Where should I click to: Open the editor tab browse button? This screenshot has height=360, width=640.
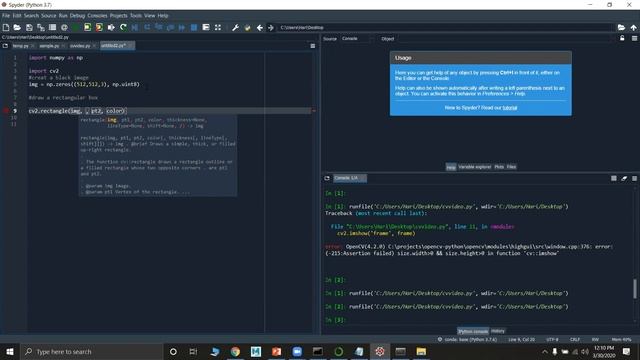click(5, 46)
